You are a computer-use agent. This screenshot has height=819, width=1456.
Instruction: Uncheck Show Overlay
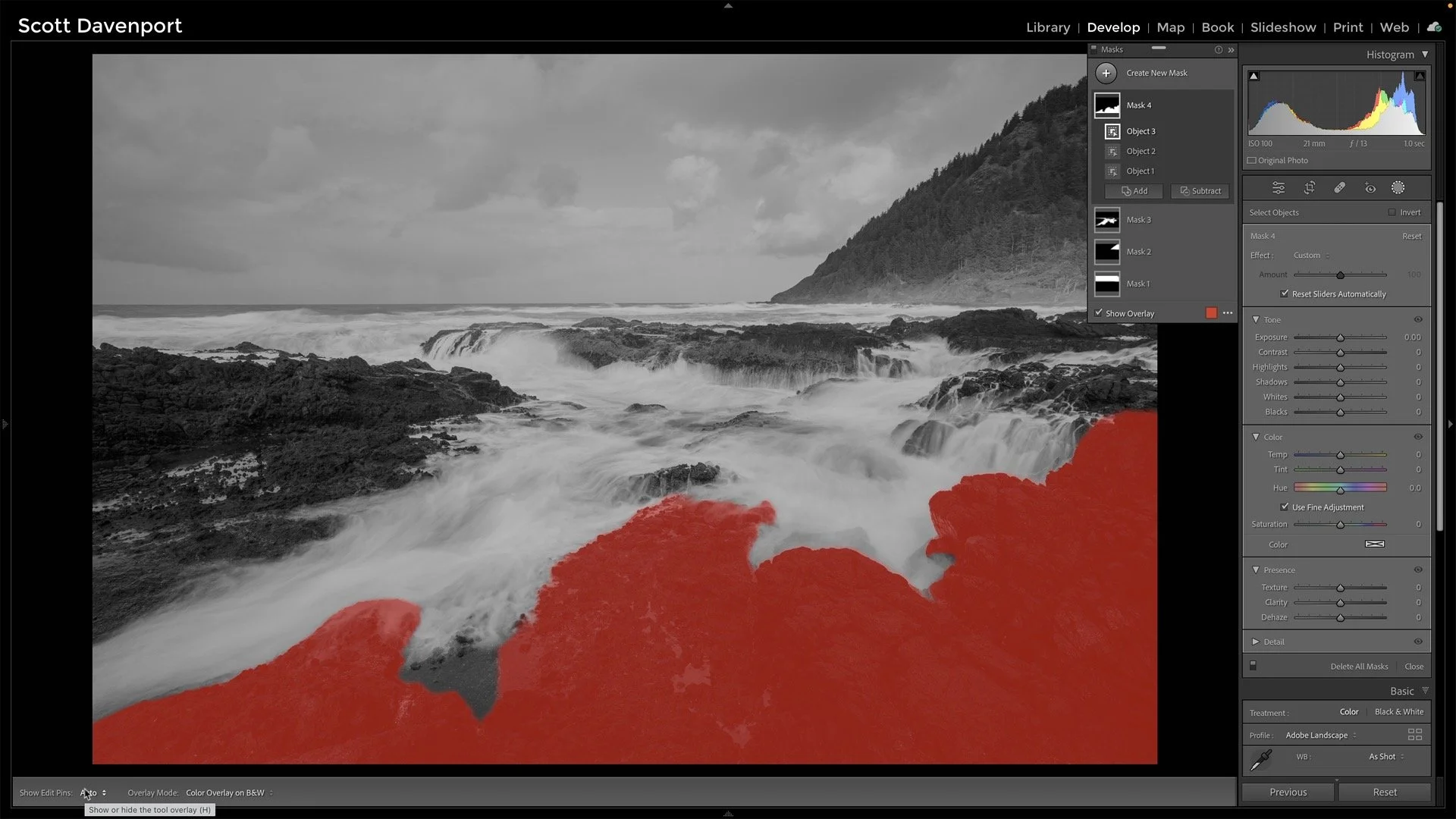1099,312
